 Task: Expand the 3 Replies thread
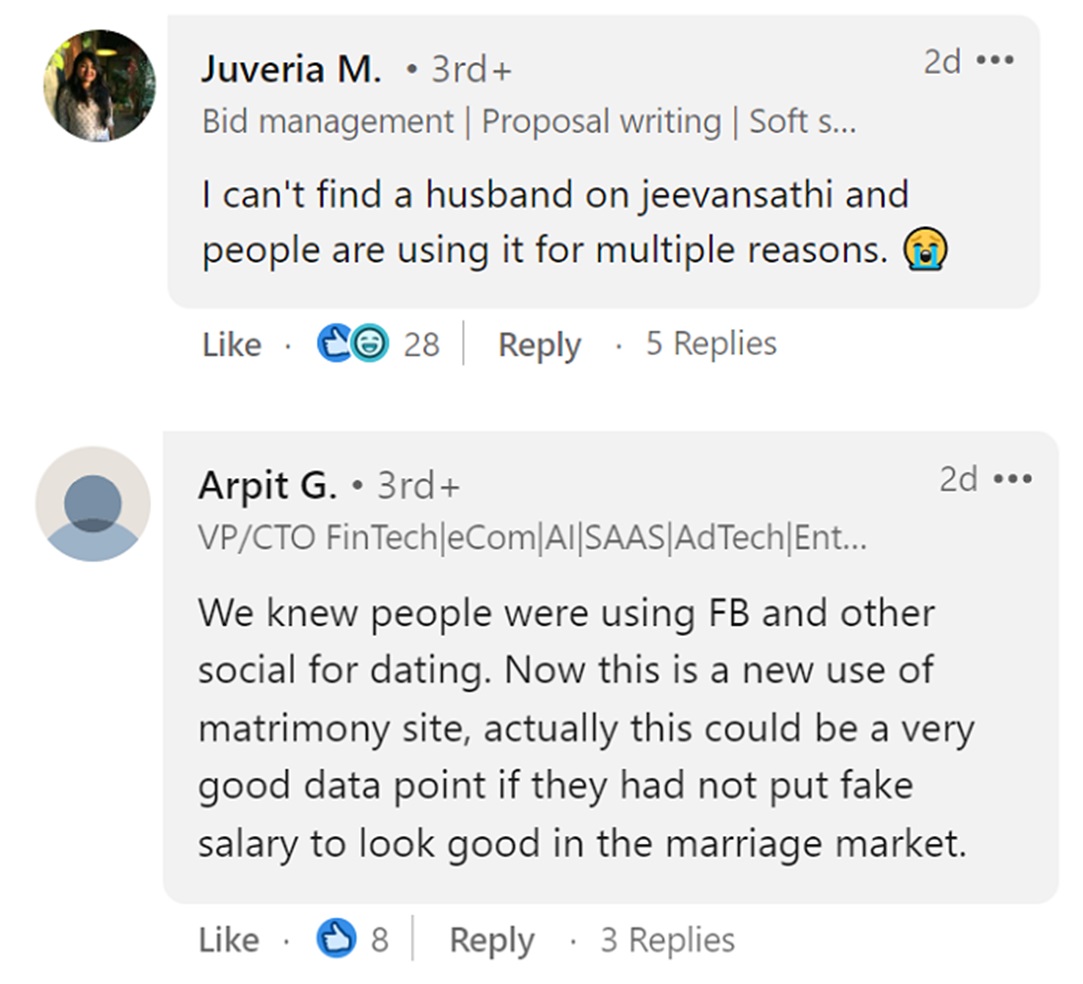(x=667, y=940)
